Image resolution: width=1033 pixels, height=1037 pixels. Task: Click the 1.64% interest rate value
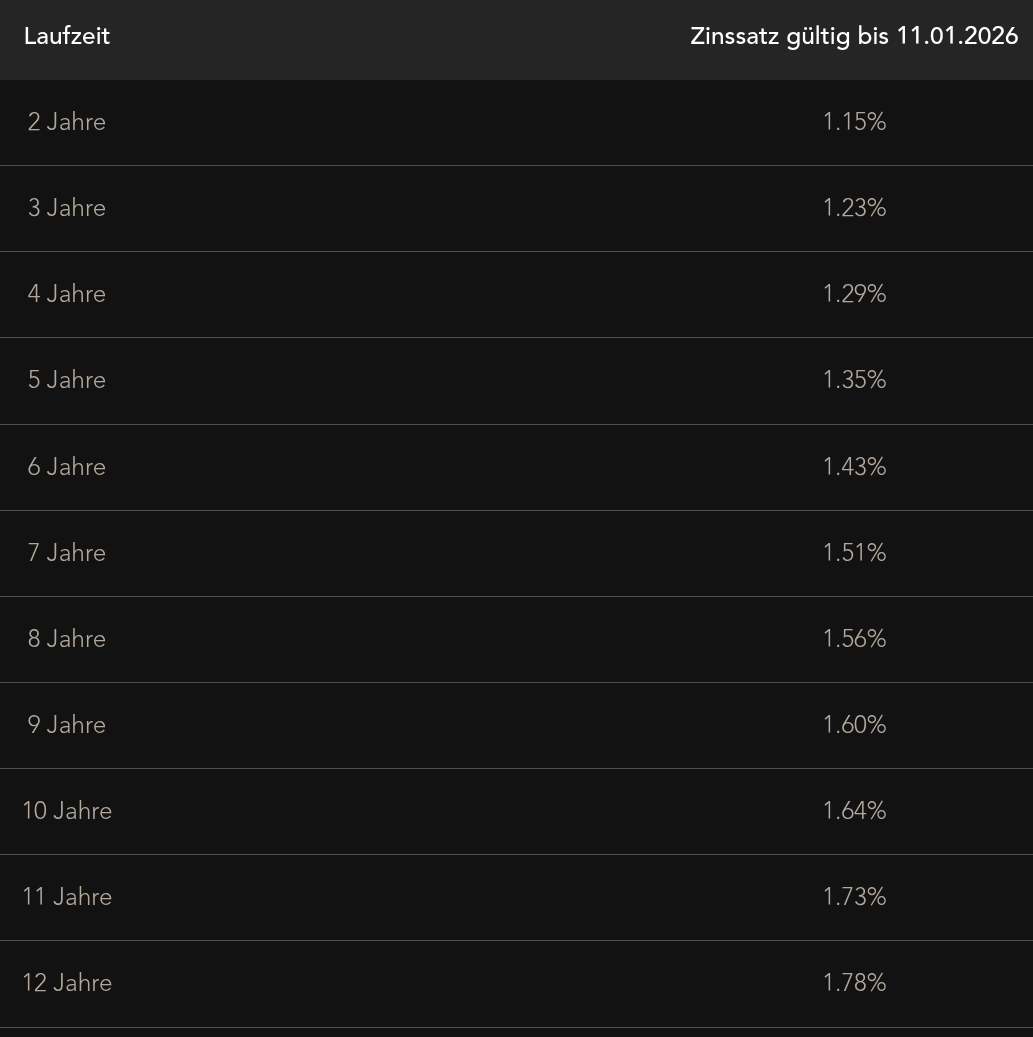tap(854, 811)
